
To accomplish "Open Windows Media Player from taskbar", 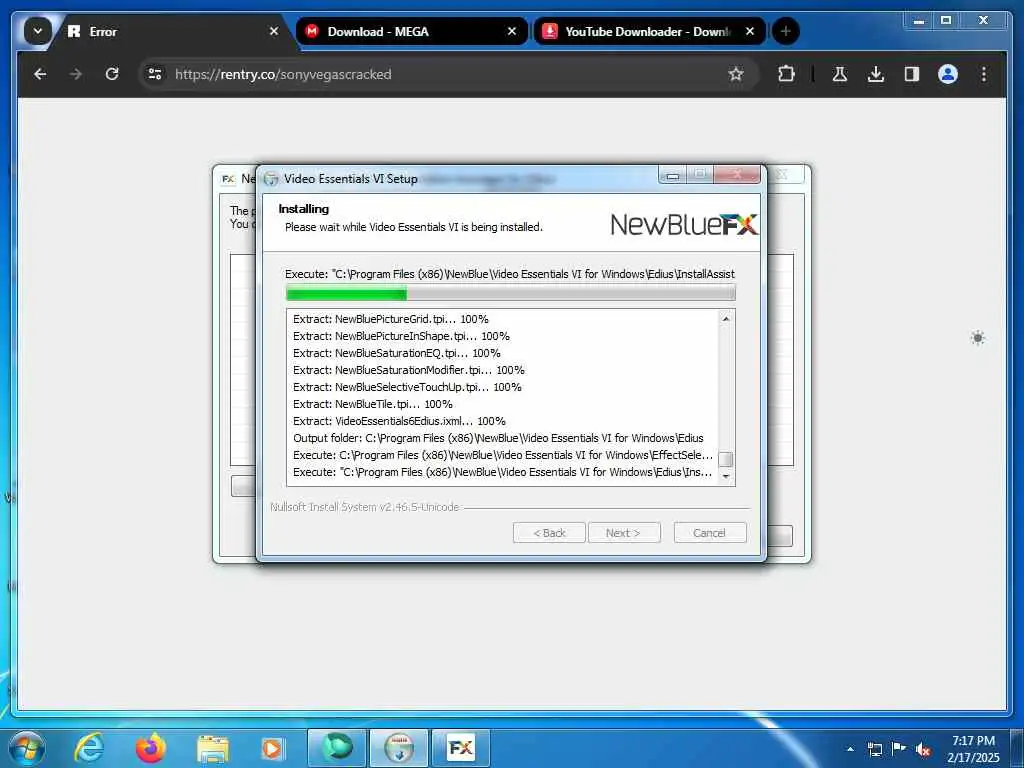I will point(272,748).
